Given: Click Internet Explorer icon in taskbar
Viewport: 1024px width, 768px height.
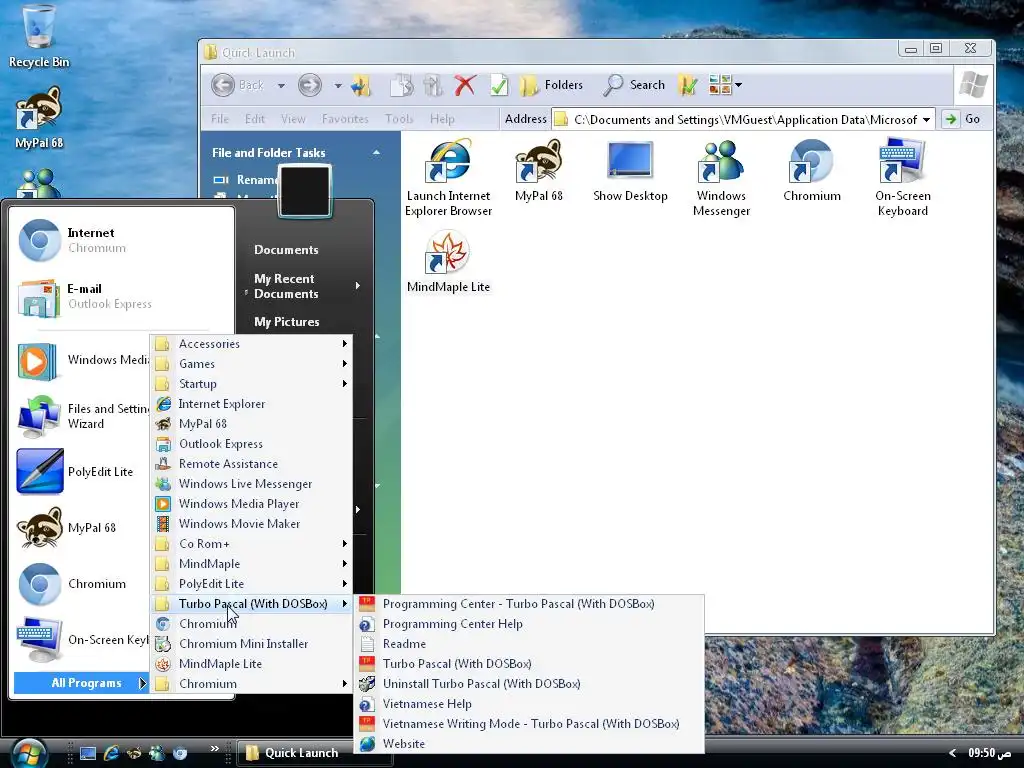Looking at the screenshot, I should pyautogui.click(x=111, y=753).
